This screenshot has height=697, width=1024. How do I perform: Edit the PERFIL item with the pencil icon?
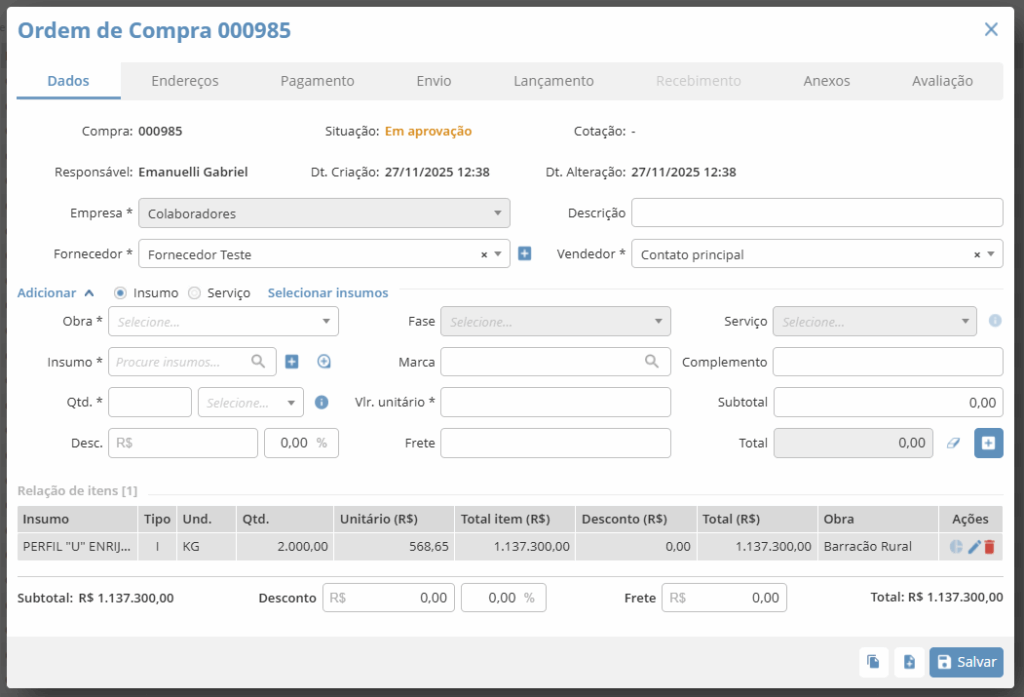click(974, 547)
